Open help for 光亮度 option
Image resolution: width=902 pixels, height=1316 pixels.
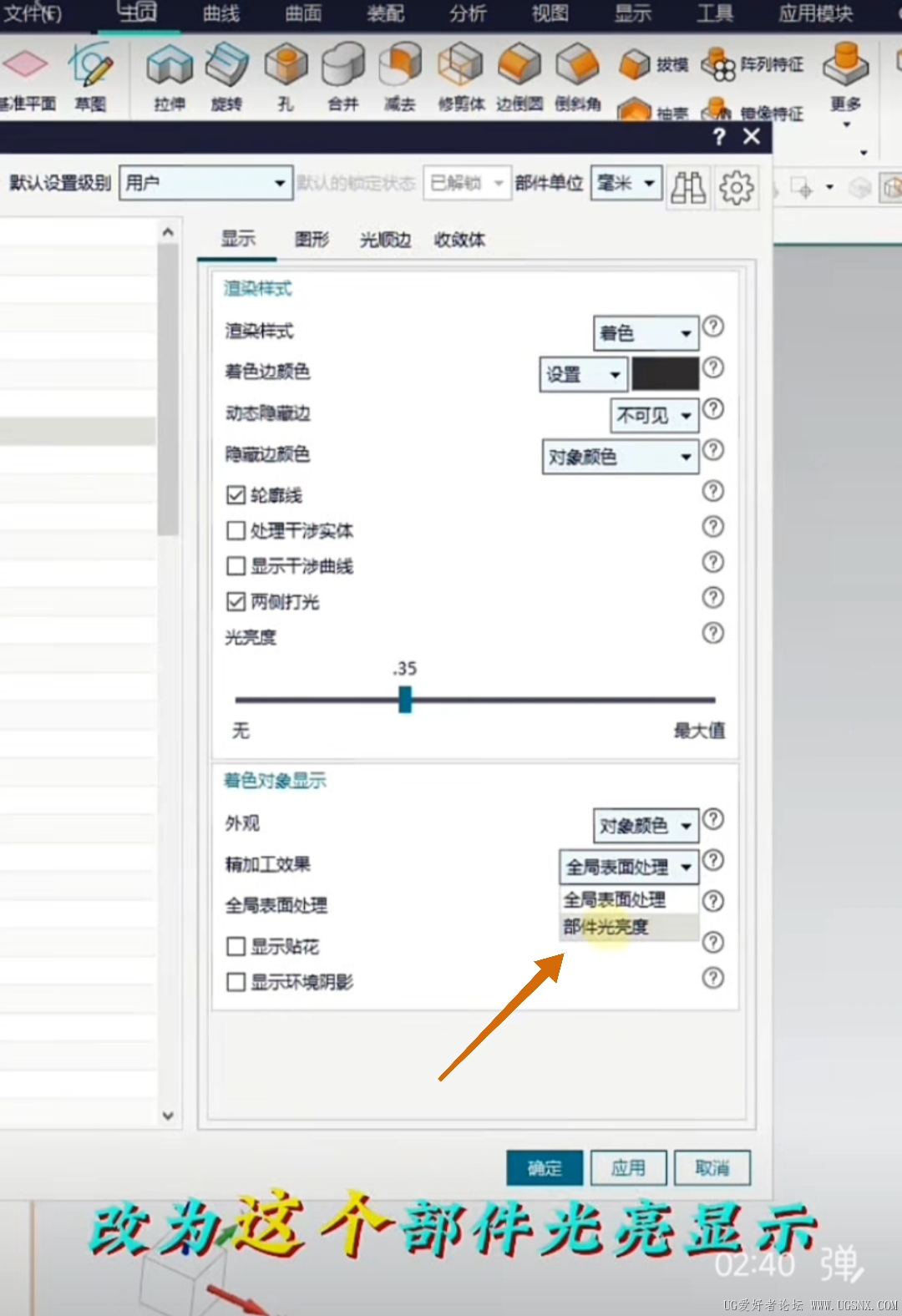coord(712,633)
